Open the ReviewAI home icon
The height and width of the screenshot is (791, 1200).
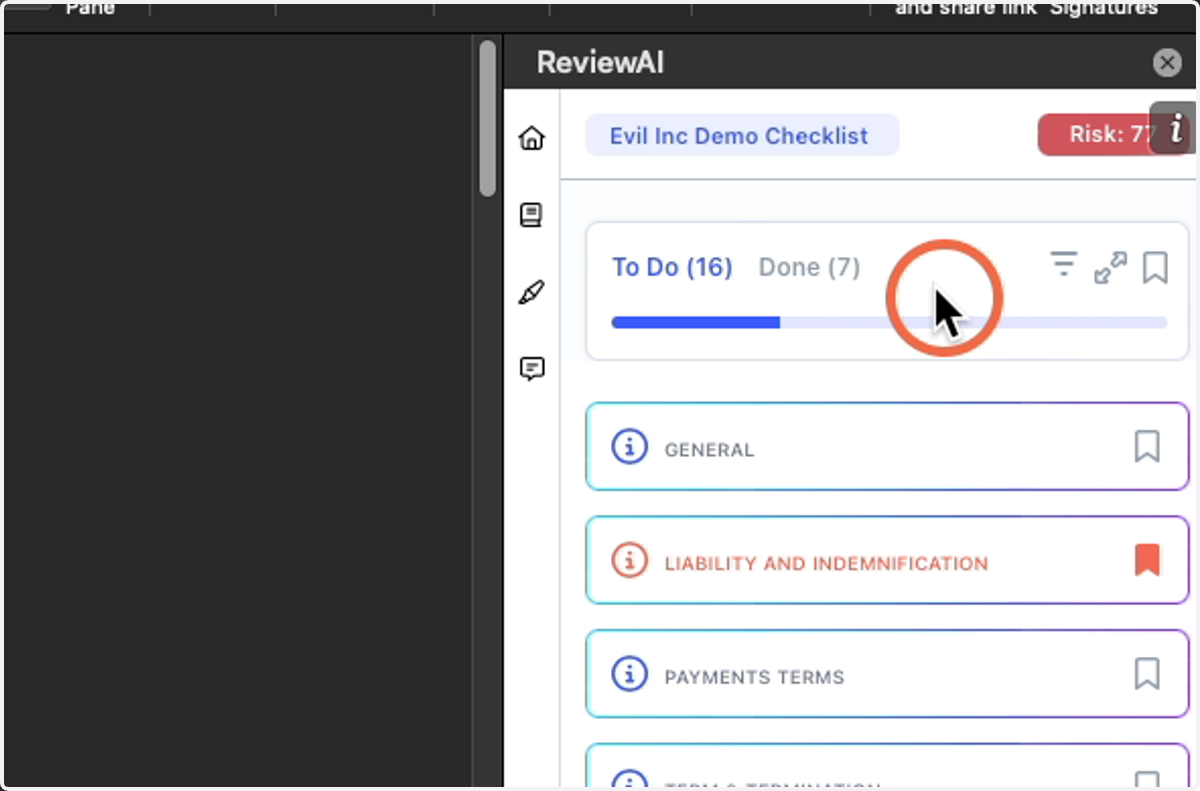tap(532, 138)
